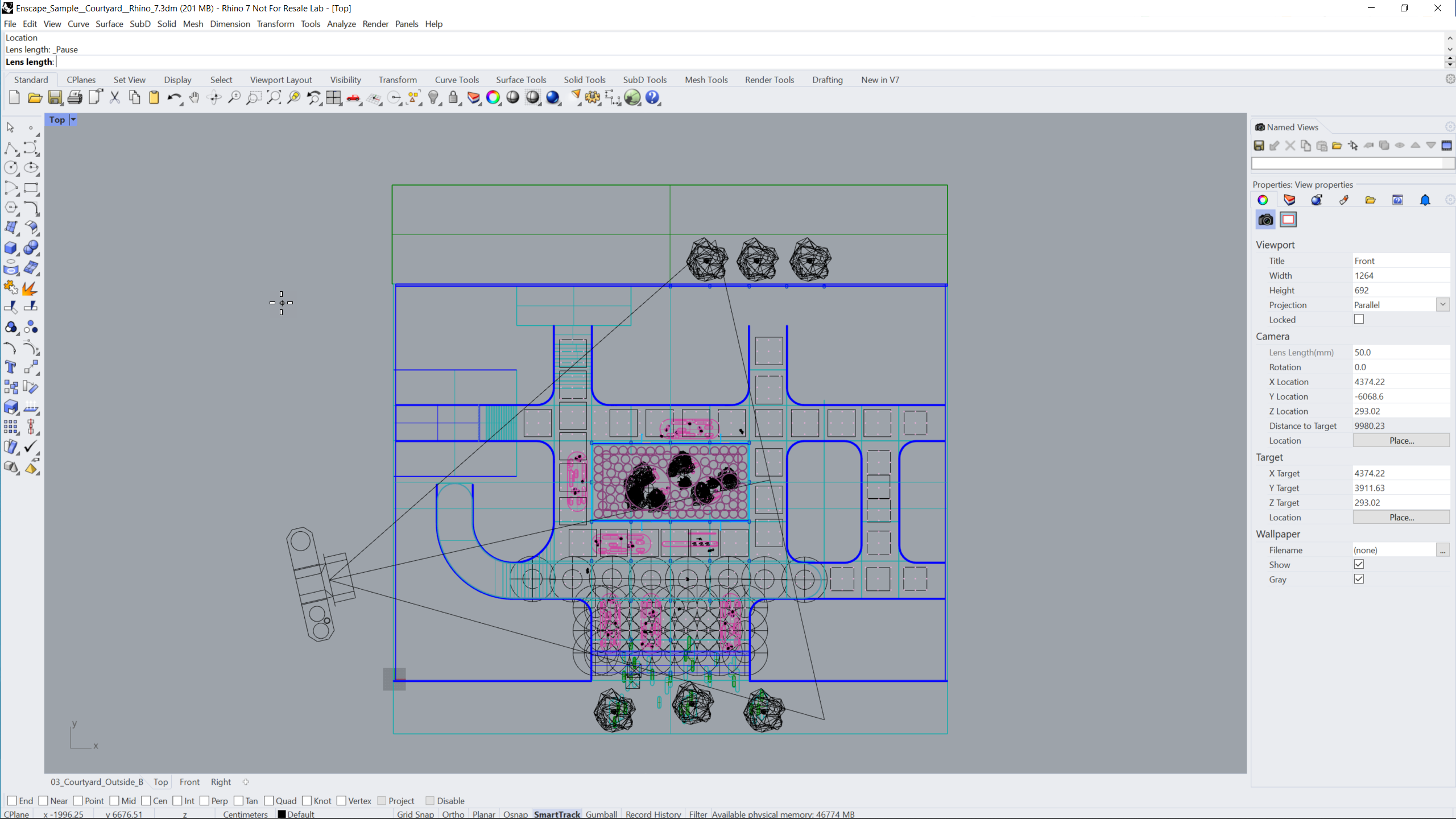This screenshot has width=1456, height=819.
Task: Toggle the Locked viewport checkbox
Action: (x=1359, y=319)
